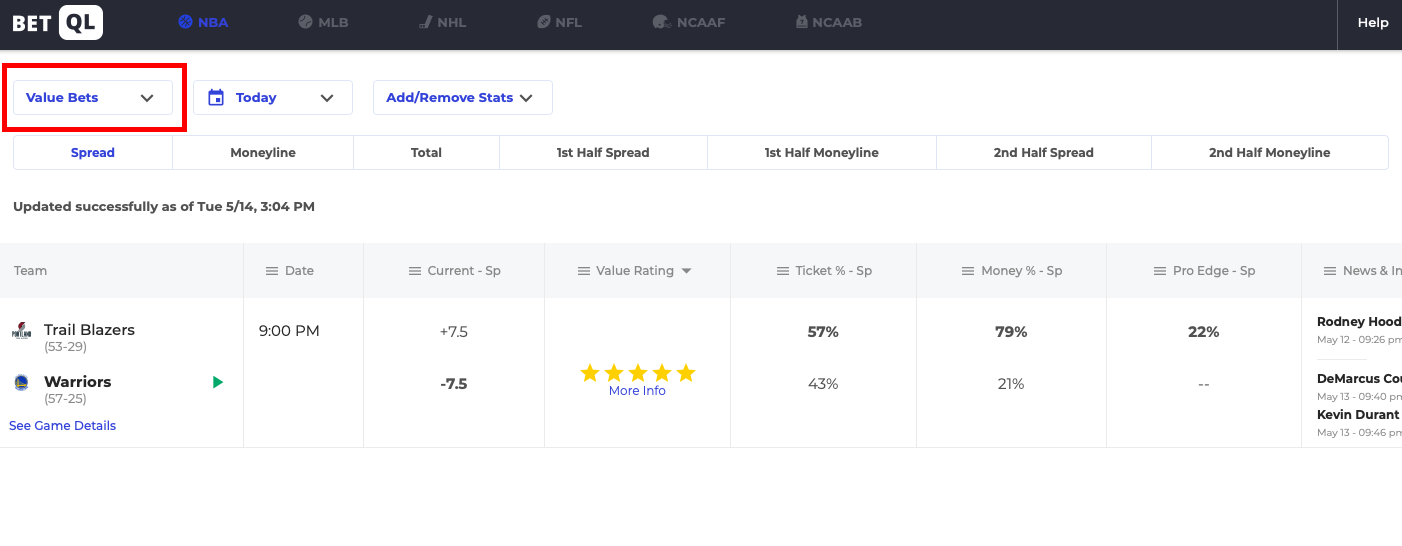Click the -7.5 spread value
This screenshot has width=1402, height=546.
tap(454, 384)
